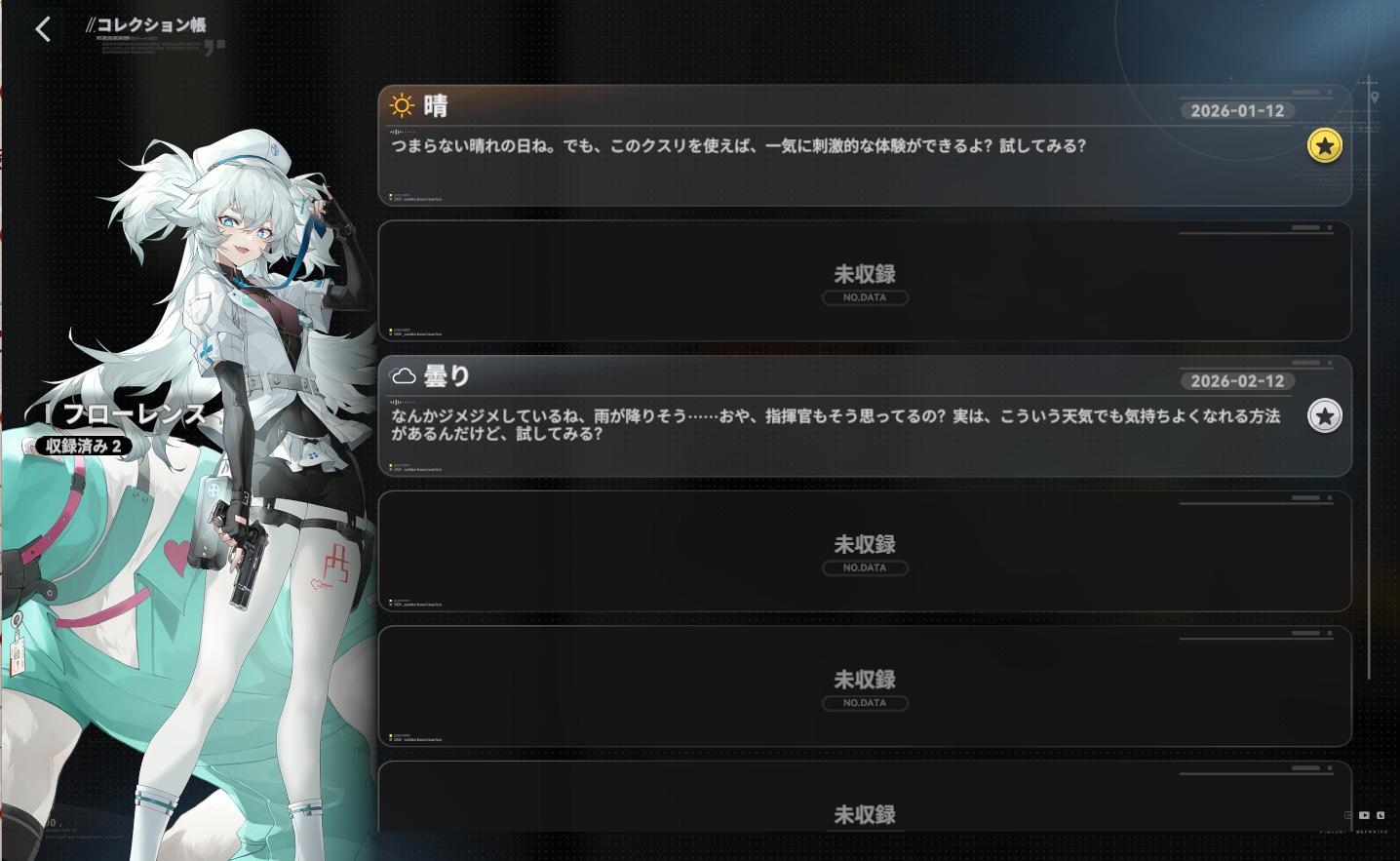
Task: Click the third 未収録 NO.DATA card
Action: 865,686
